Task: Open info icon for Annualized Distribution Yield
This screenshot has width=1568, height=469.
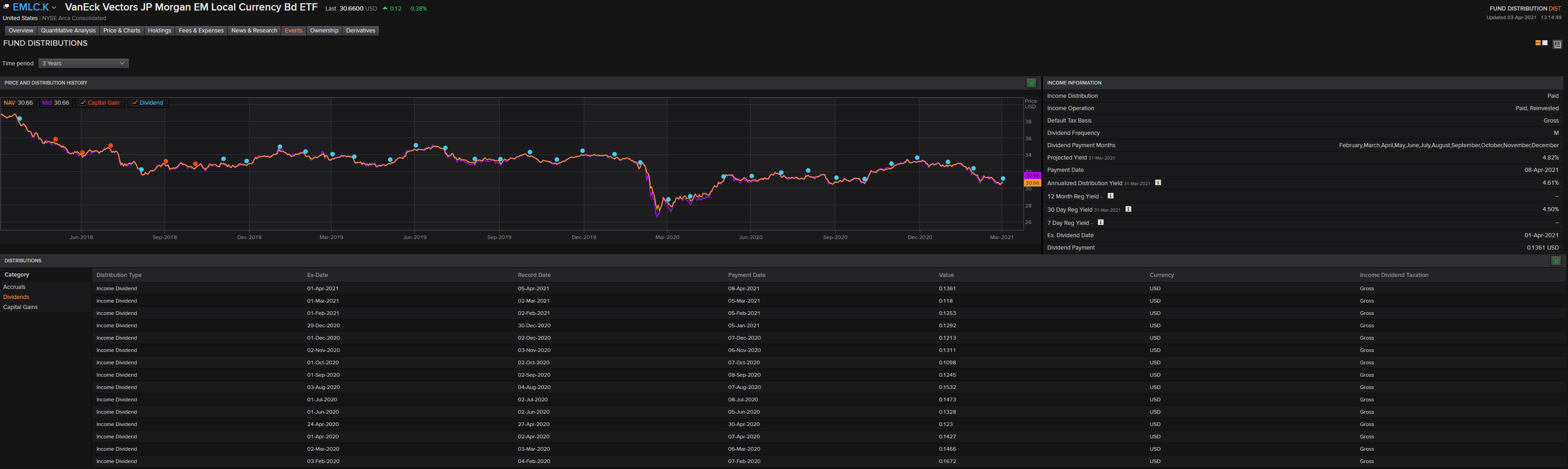Action: 1158,182
